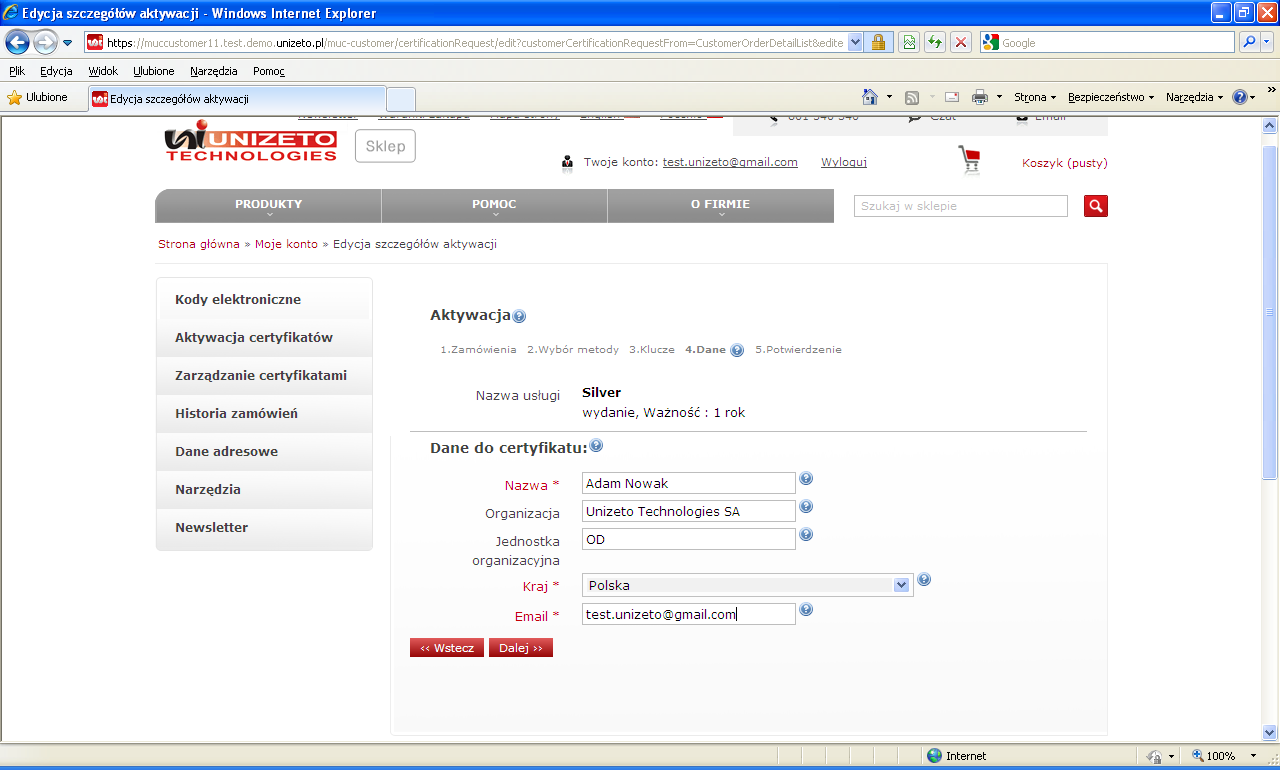Click the compatibility view icon in address bar
Image resolution: width=1280 pixels, height=770 pixels.
pos(909,42)
